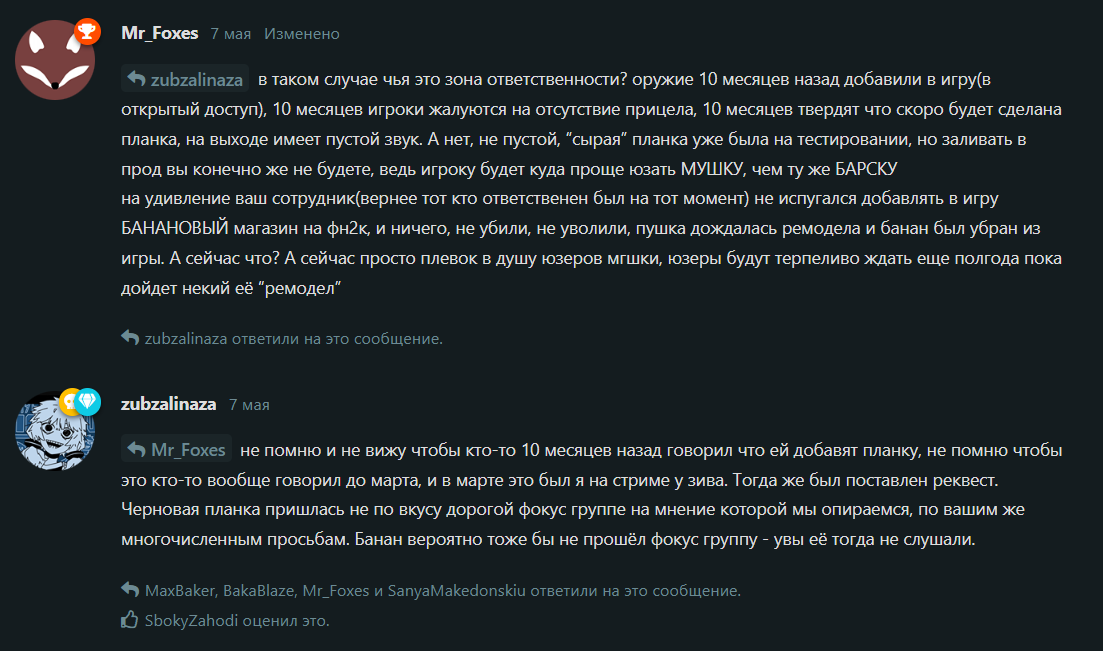Click the second post's 7 мая timestamp
The height and width of the screenshot is (651, 1103).
click(249, 405)
